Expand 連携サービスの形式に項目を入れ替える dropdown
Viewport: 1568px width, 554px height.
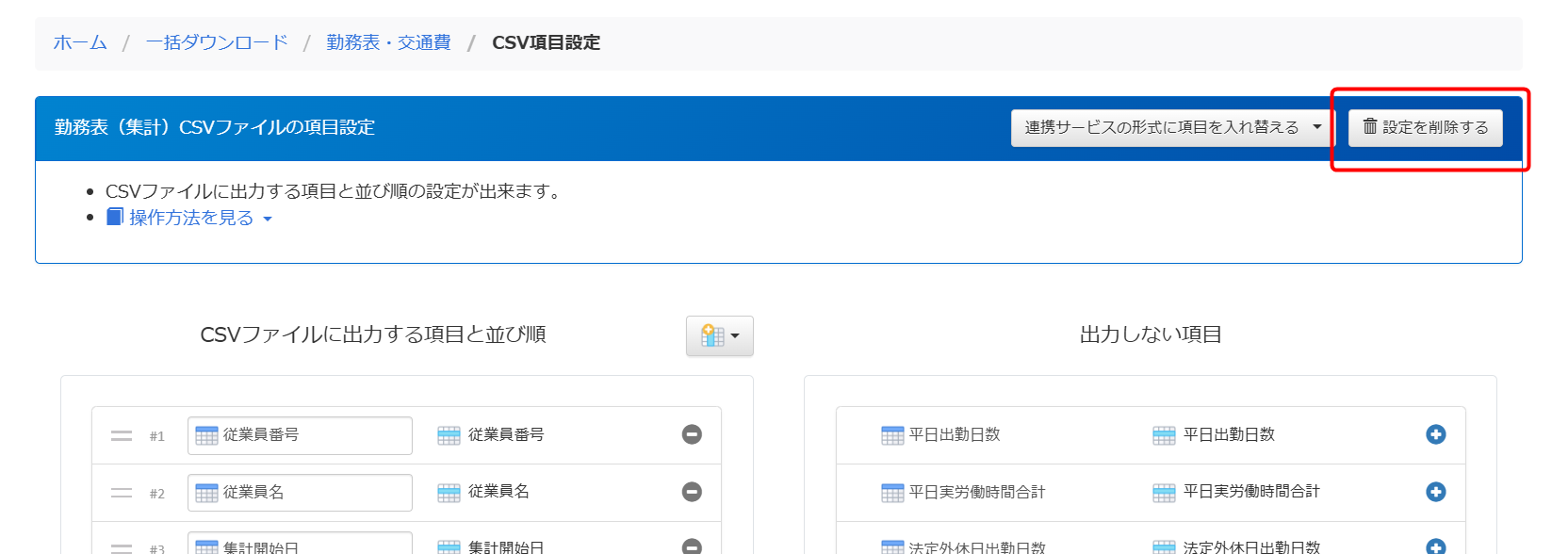[x=1173, y=127]
